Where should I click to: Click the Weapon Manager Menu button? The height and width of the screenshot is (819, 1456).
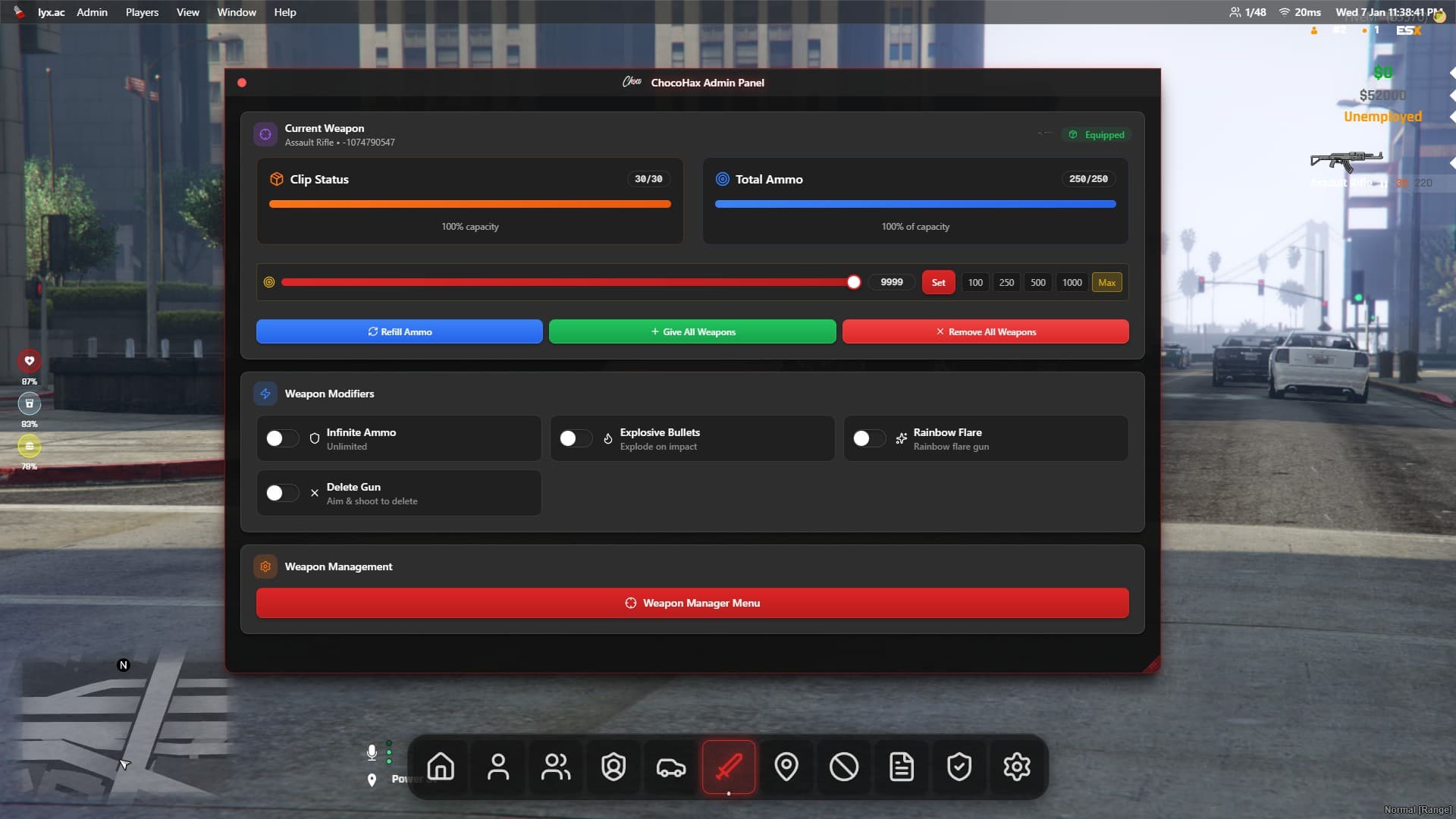pos(692,603)
